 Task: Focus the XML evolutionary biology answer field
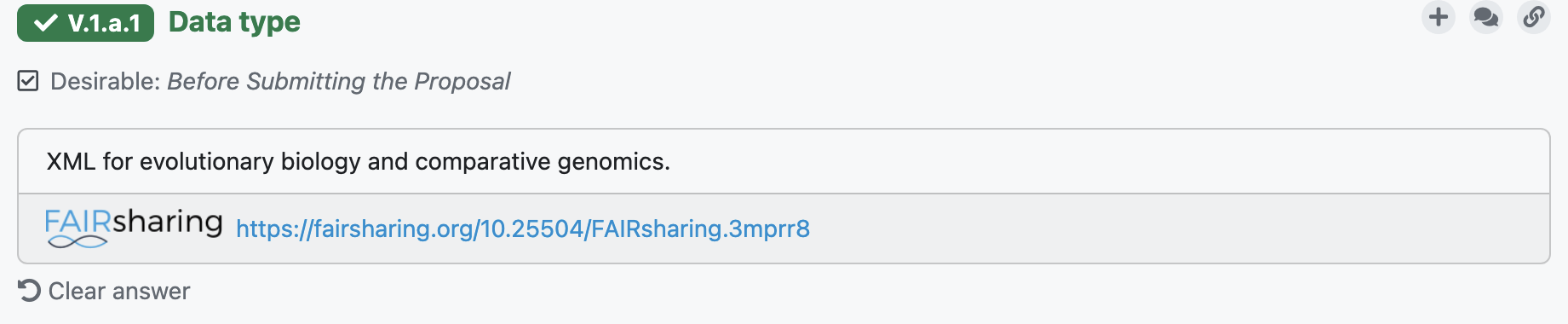point(784,162)
